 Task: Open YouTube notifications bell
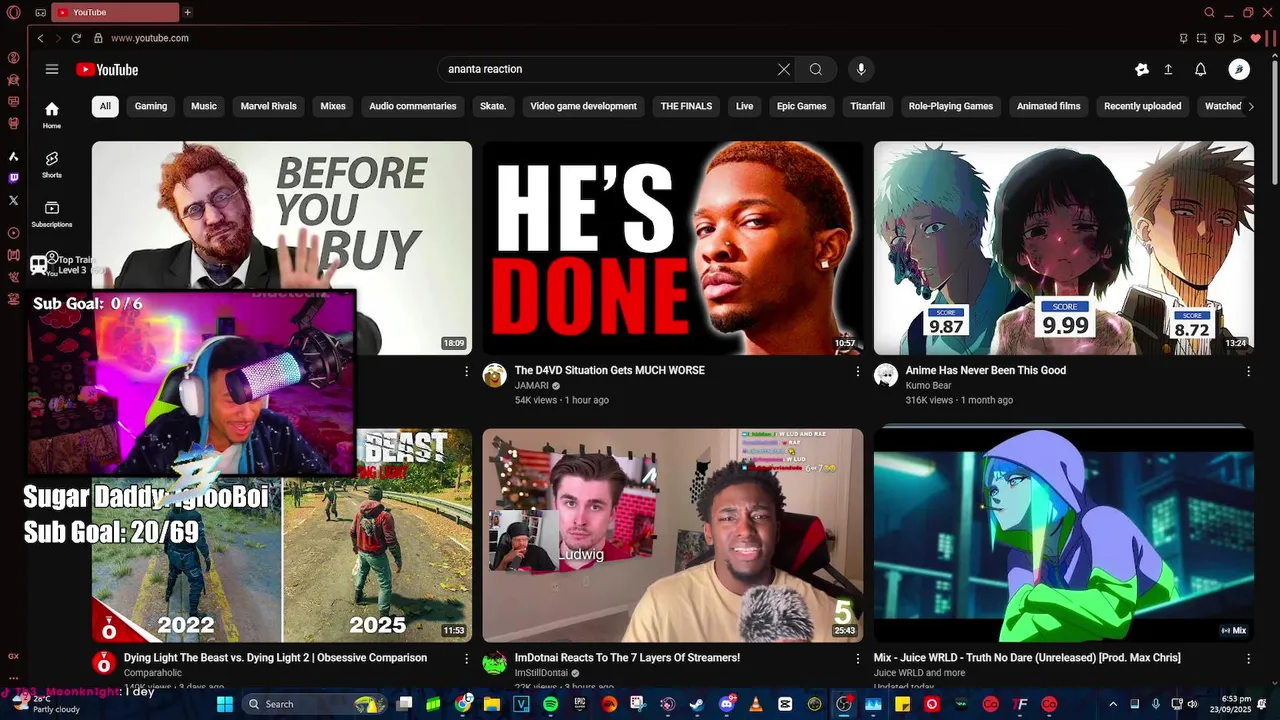coord(1201,69)
